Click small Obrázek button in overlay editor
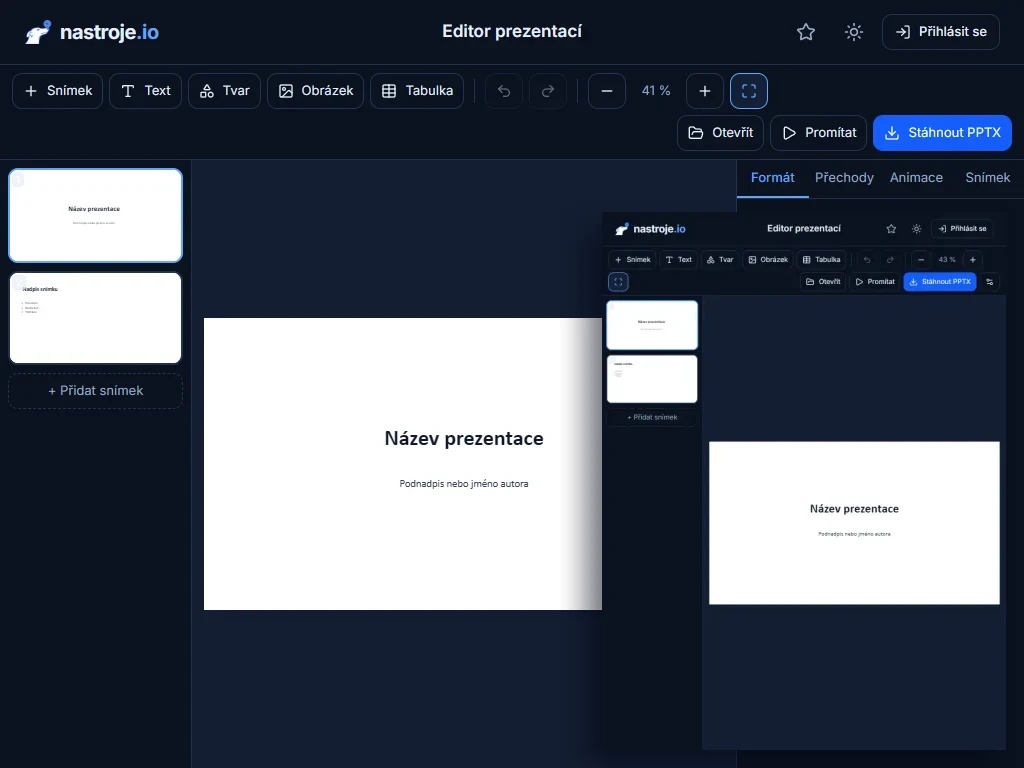Viewport: 1024px width, 768px height. pos(768,260)
